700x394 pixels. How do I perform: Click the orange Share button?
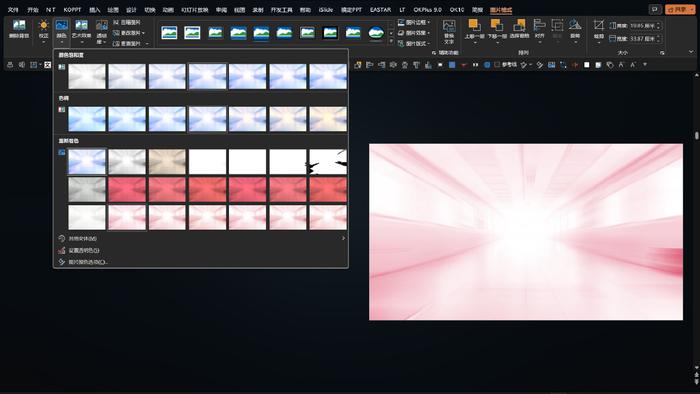click(680, 9)
